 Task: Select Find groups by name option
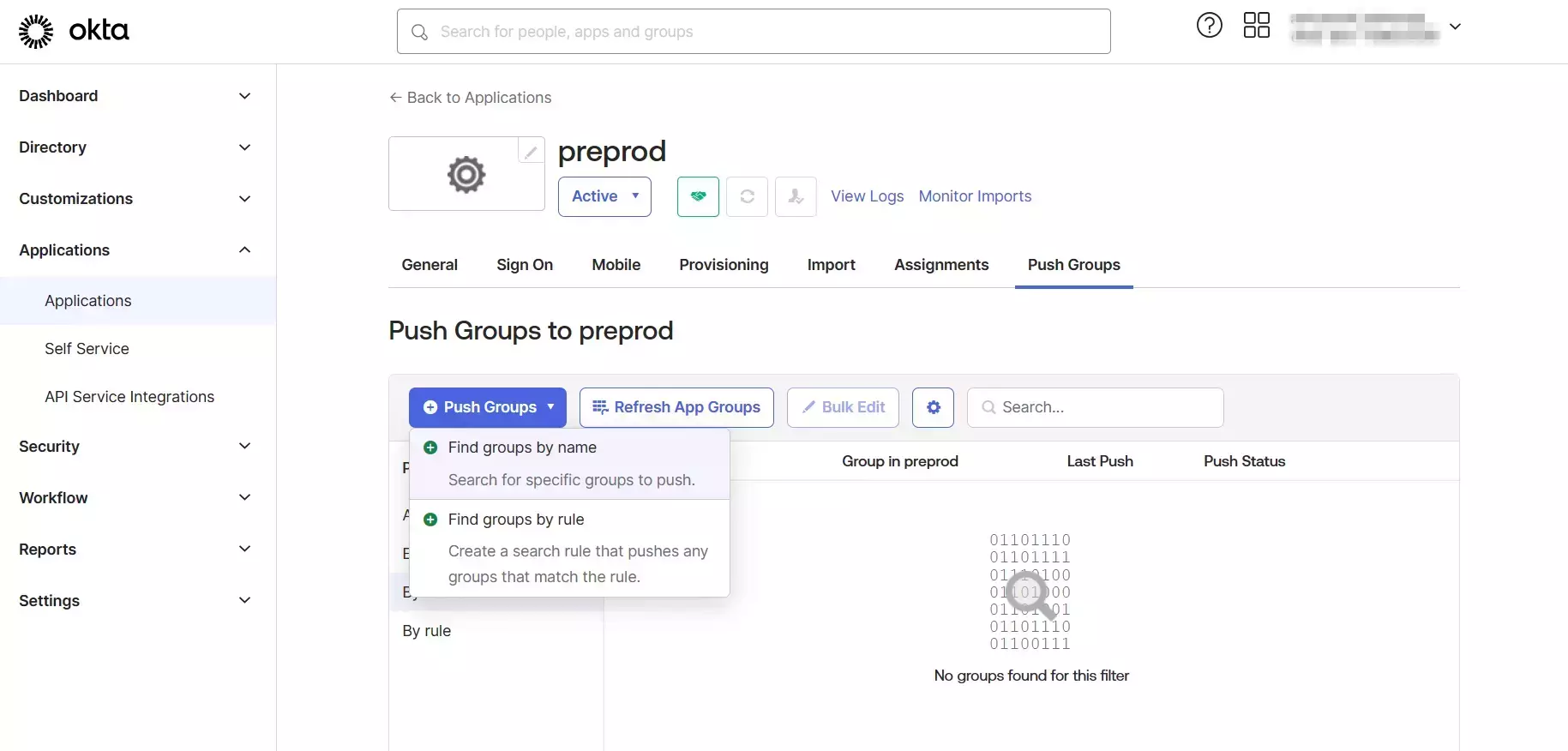point(522,448)
